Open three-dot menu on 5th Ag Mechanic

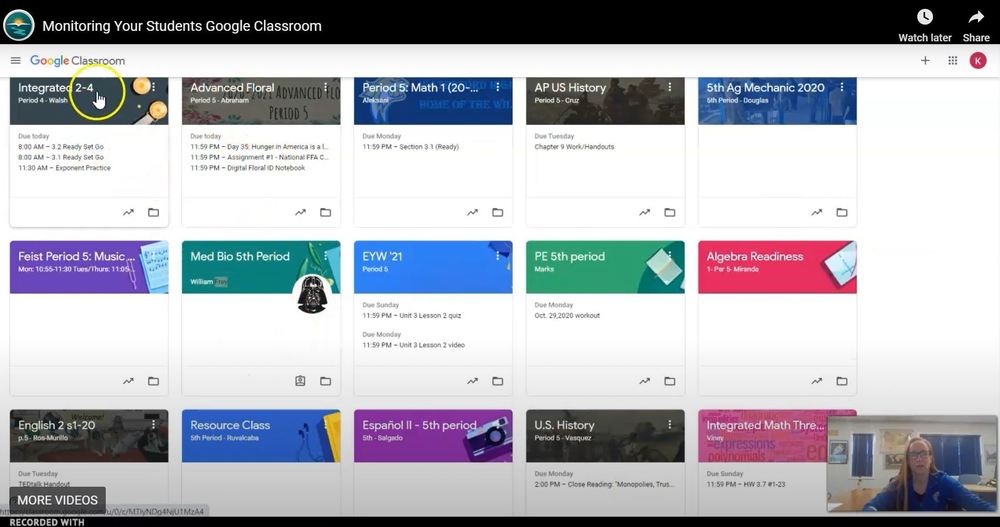pos(841,88)
